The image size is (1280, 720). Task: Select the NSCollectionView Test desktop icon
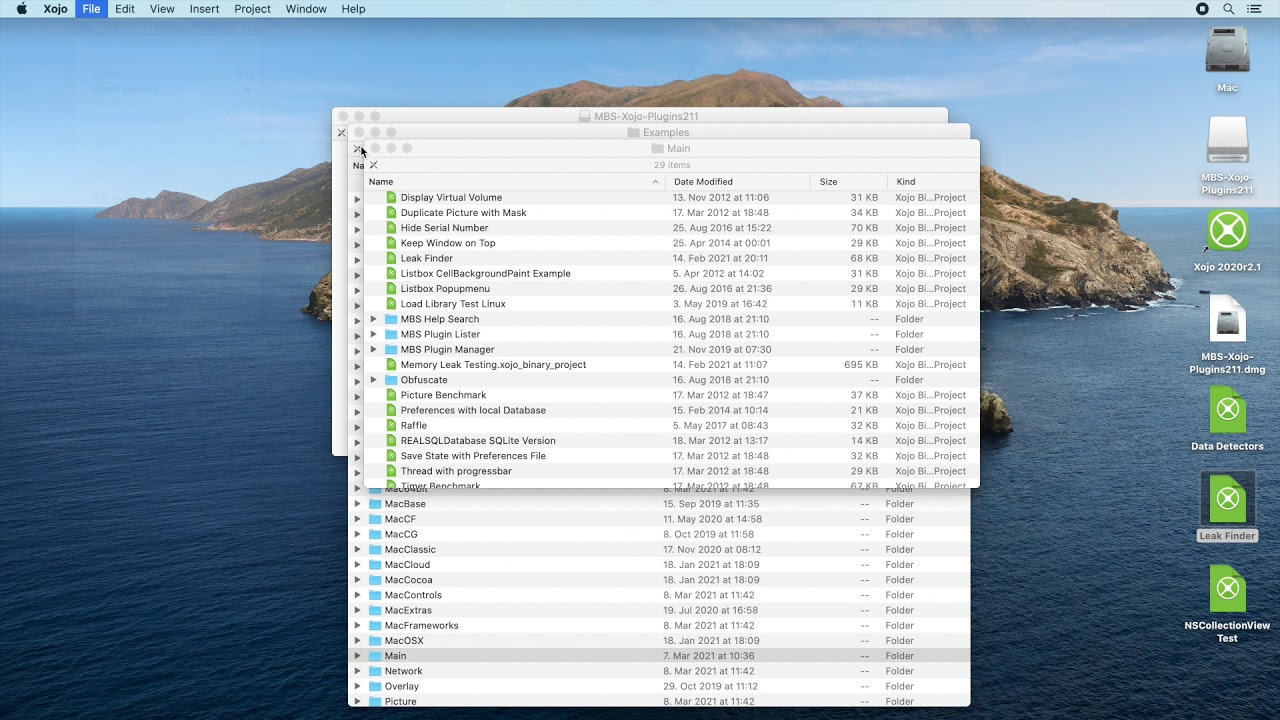(x=1227, y=589)
